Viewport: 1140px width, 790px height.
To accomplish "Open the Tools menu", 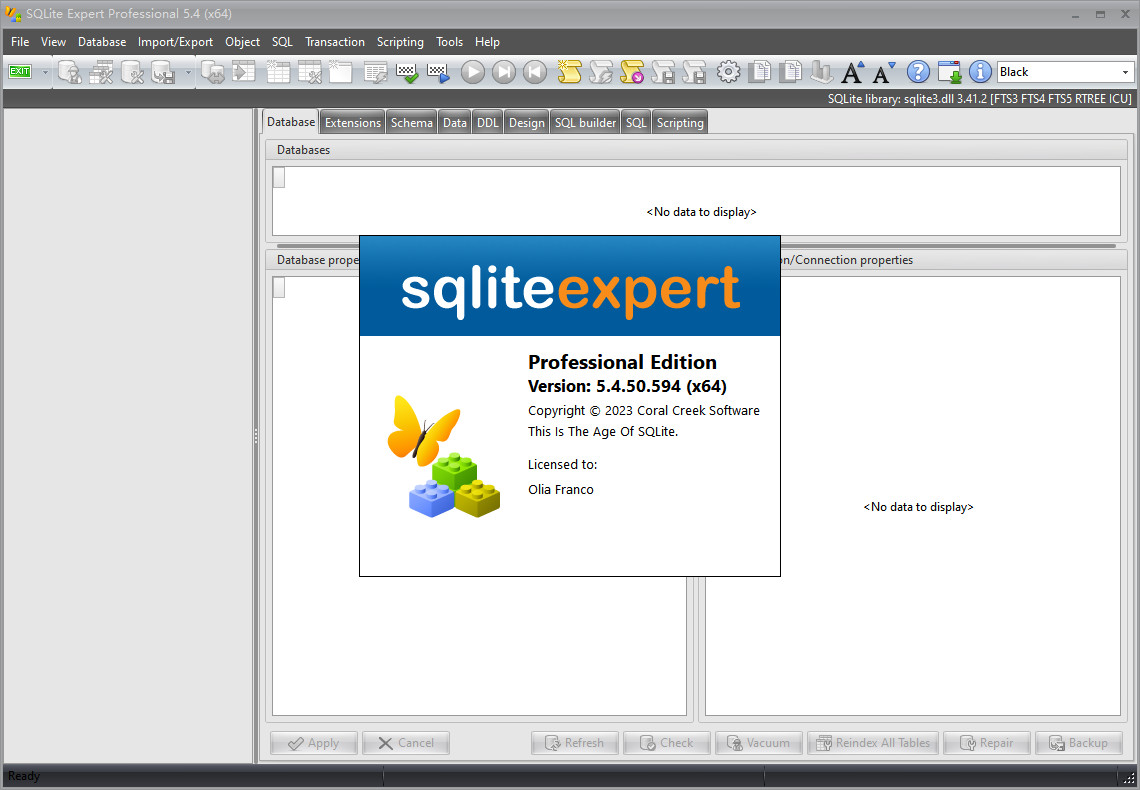I will coord(449,42).
